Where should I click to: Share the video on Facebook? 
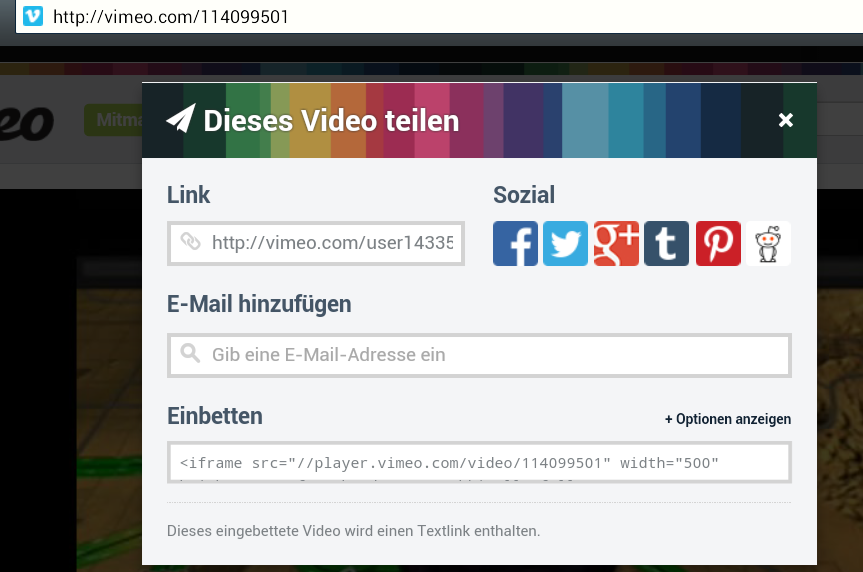(x=515, y=244)
